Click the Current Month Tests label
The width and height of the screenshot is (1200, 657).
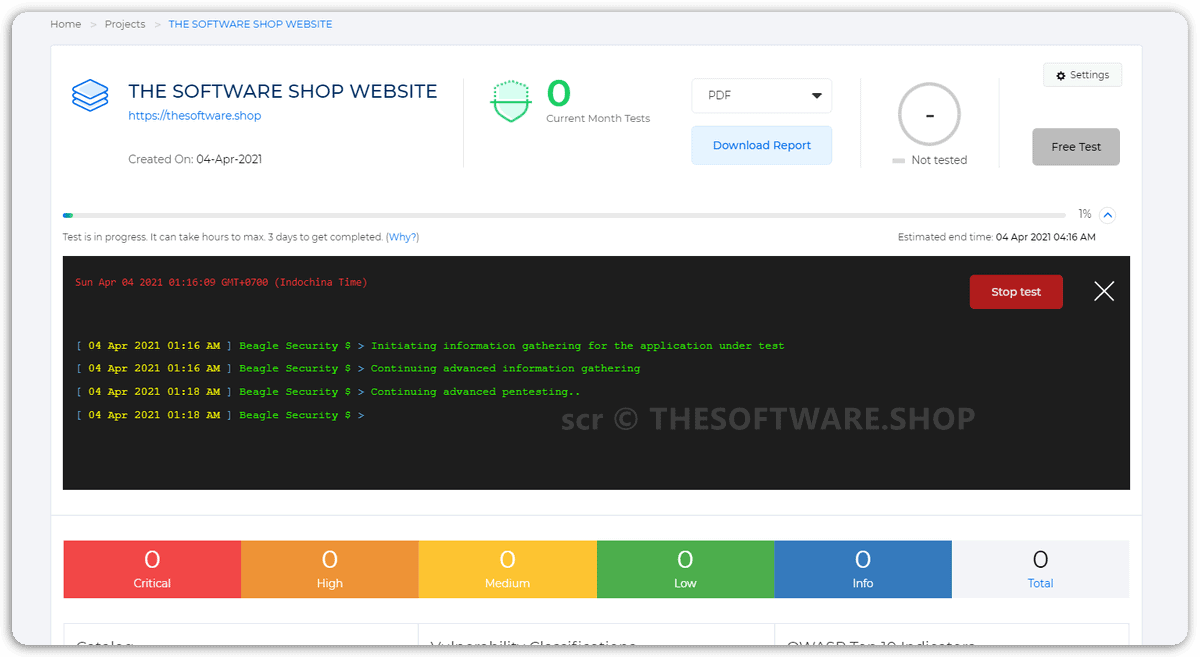click(x=598, y=119)
